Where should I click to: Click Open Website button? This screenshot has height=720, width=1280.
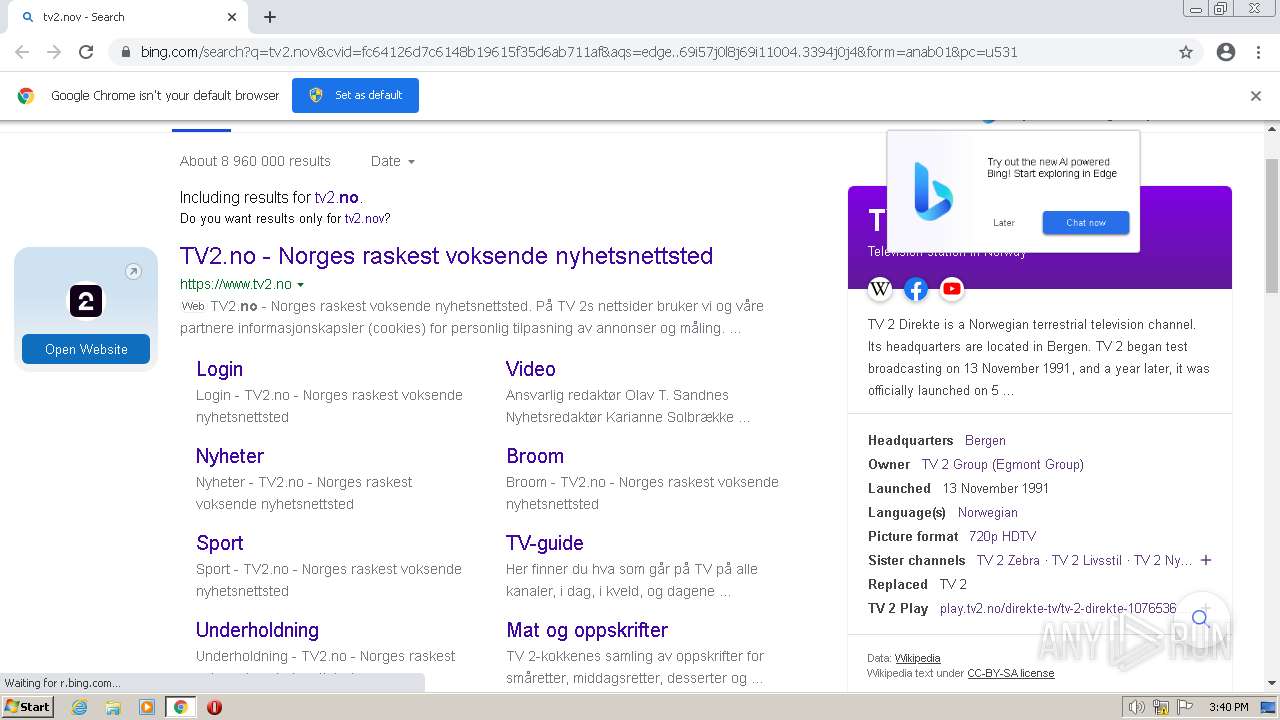coord(86,349)
